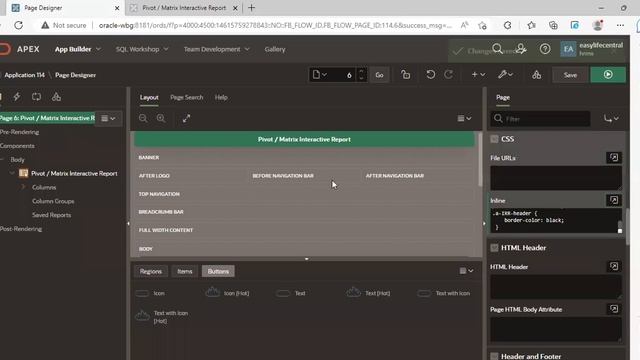Switch to the Layout tab
Image resolution: width=640 pixels, height=360 pixels.
149,97
